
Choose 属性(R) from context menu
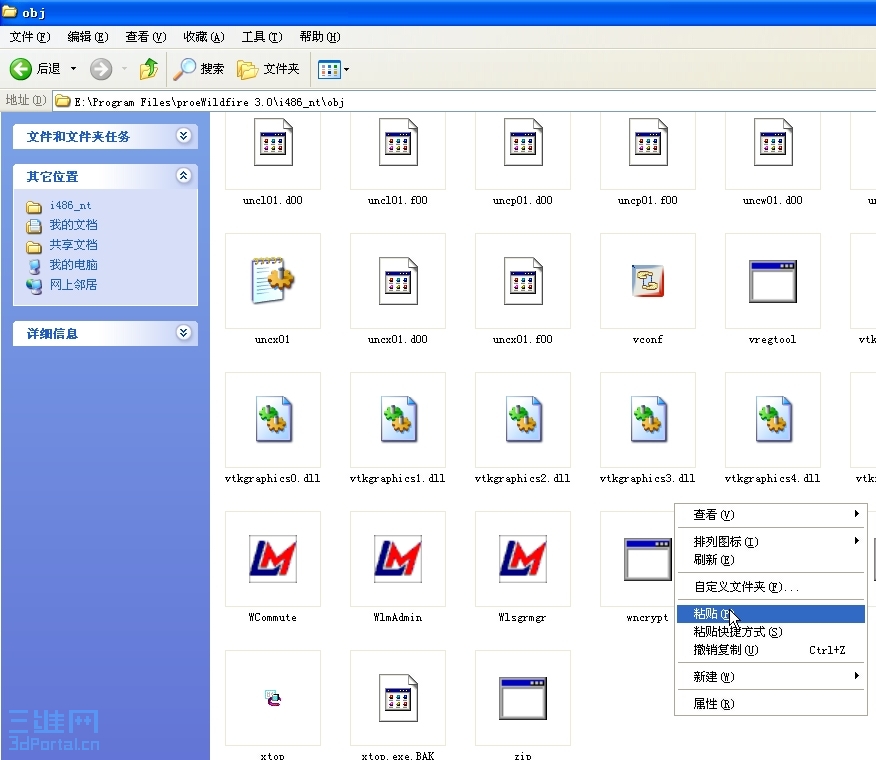[x=771, y=704]
